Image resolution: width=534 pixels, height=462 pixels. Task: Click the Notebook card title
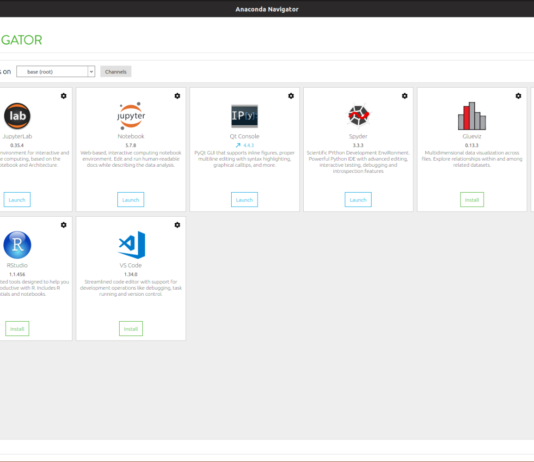131,136
